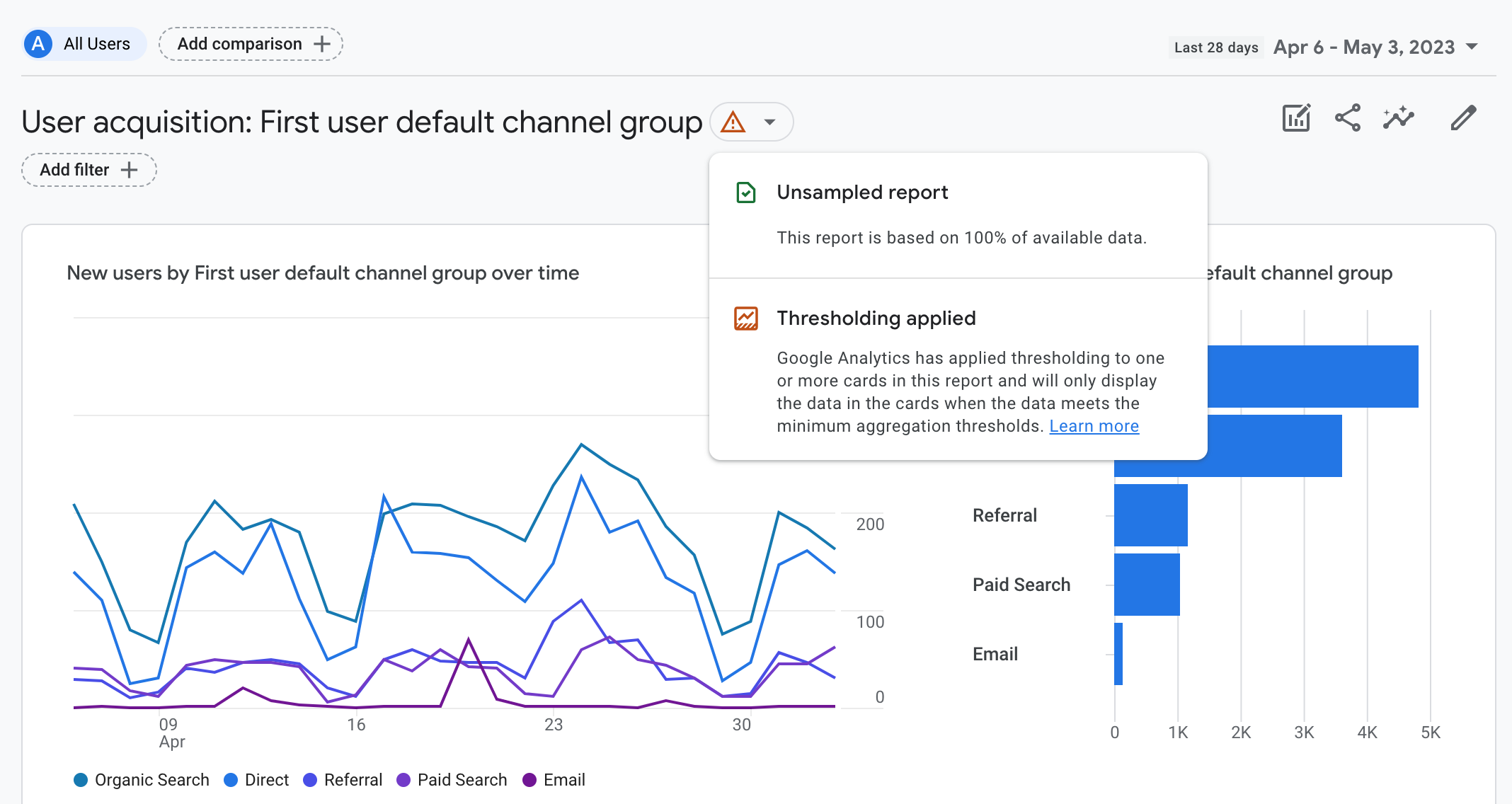Click the share this report icon

1347,118
